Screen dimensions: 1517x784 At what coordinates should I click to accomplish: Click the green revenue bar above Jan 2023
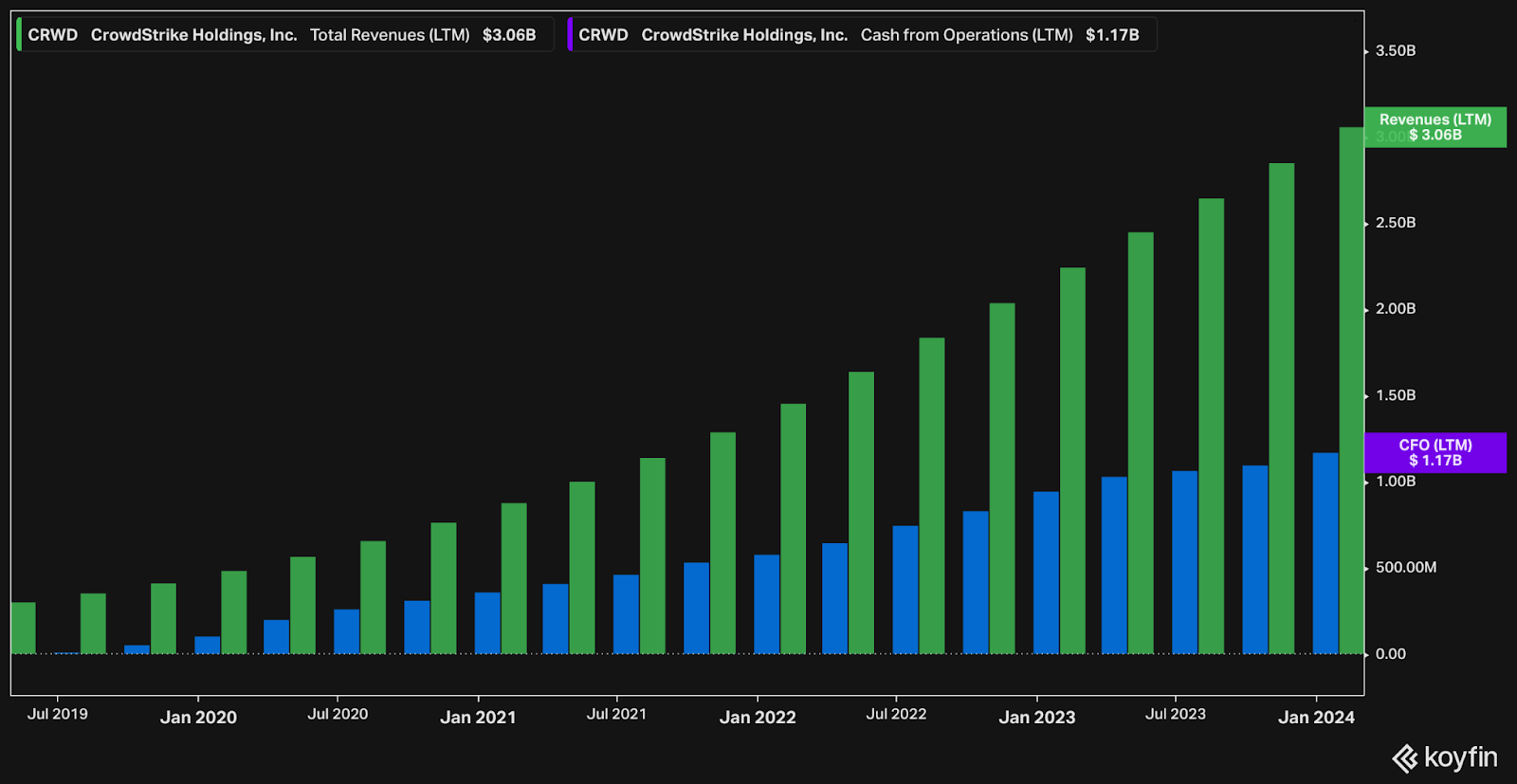click(x=1072, y=461)
